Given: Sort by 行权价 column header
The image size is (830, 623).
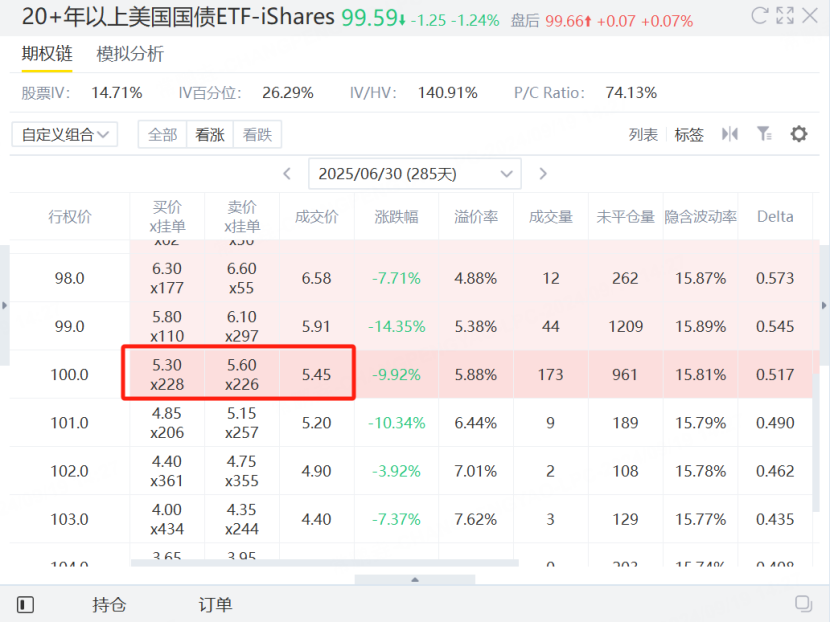Looking at the screenshot, I should 70,216.
